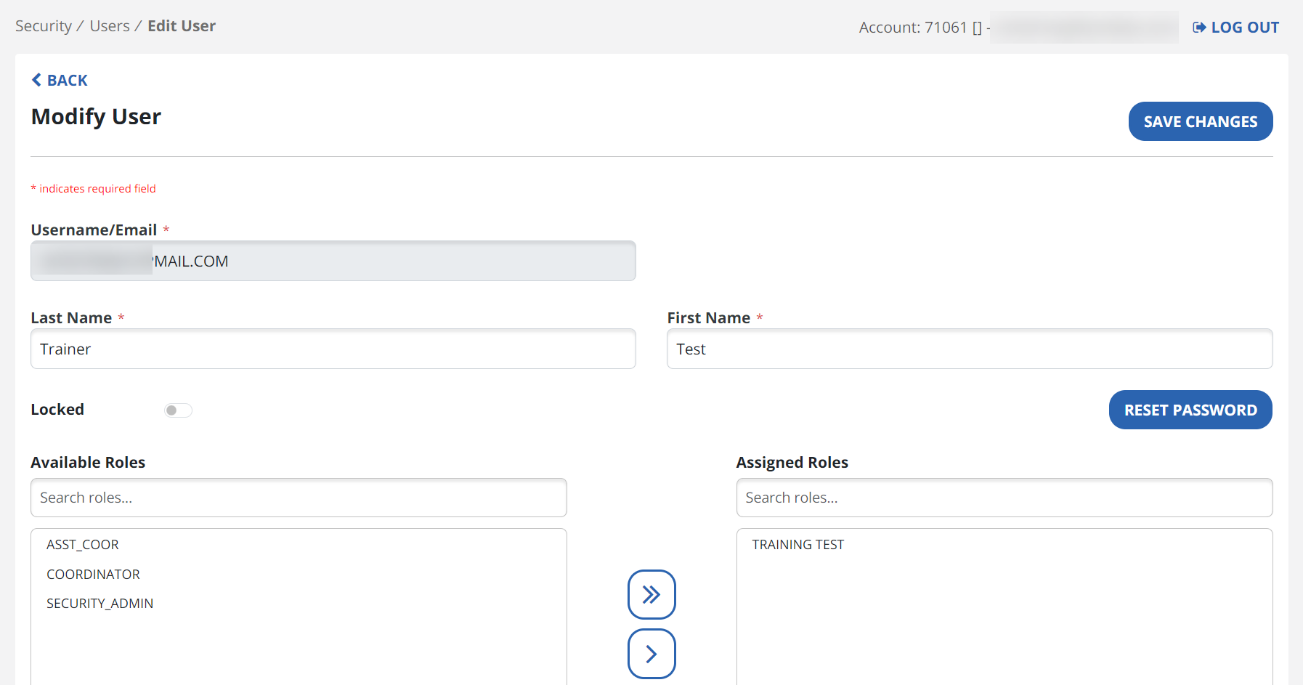This screenshot has width=1303, height=685.
Task: Click the move all roles double-arrow button
Action: (651, 595)
